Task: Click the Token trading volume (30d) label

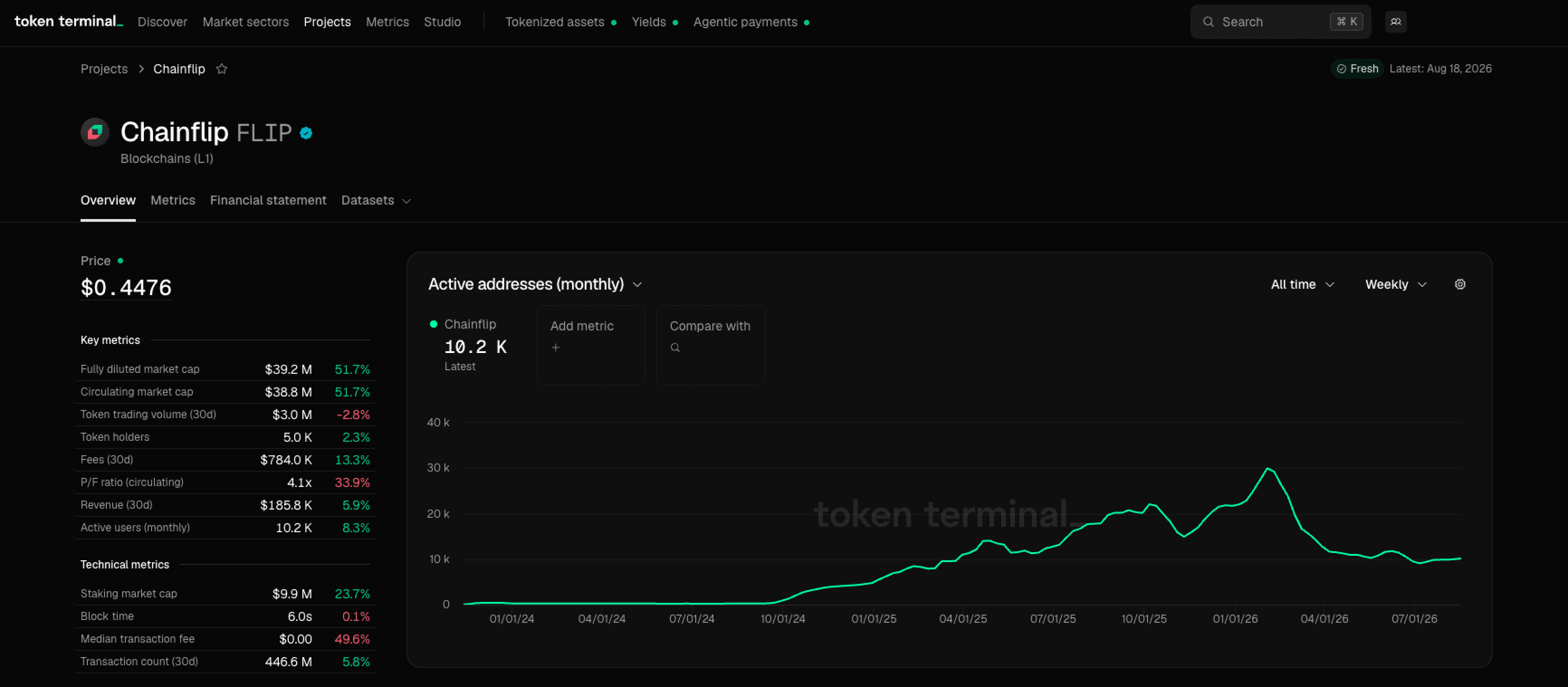Action: tap(148, 414)
